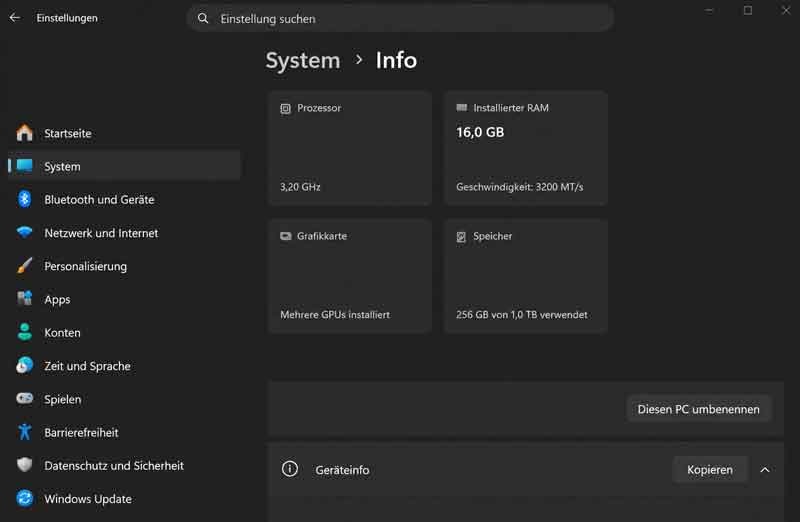Open Startseite in the sidebar
The image size is (800, 522).
click(124, 133)
